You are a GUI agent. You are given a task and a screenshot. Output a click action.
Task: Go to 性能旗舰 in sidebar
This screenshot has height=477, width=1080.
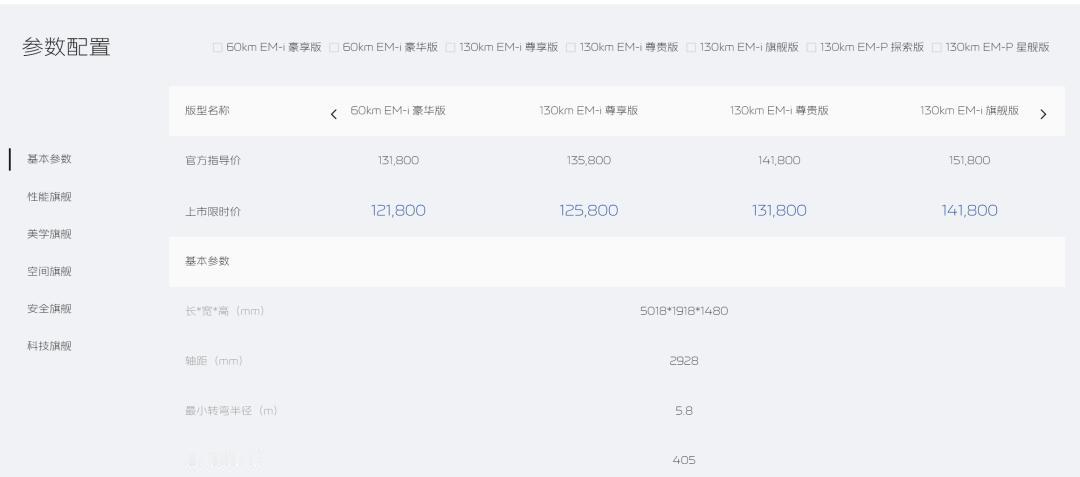[x=49, y=196]
